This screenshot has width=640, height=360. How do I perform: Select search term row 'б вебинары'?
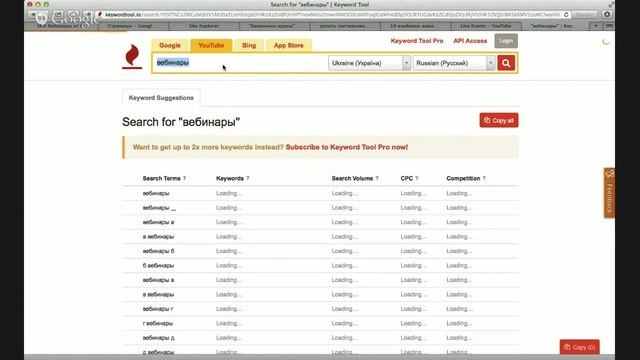[320, 266]
